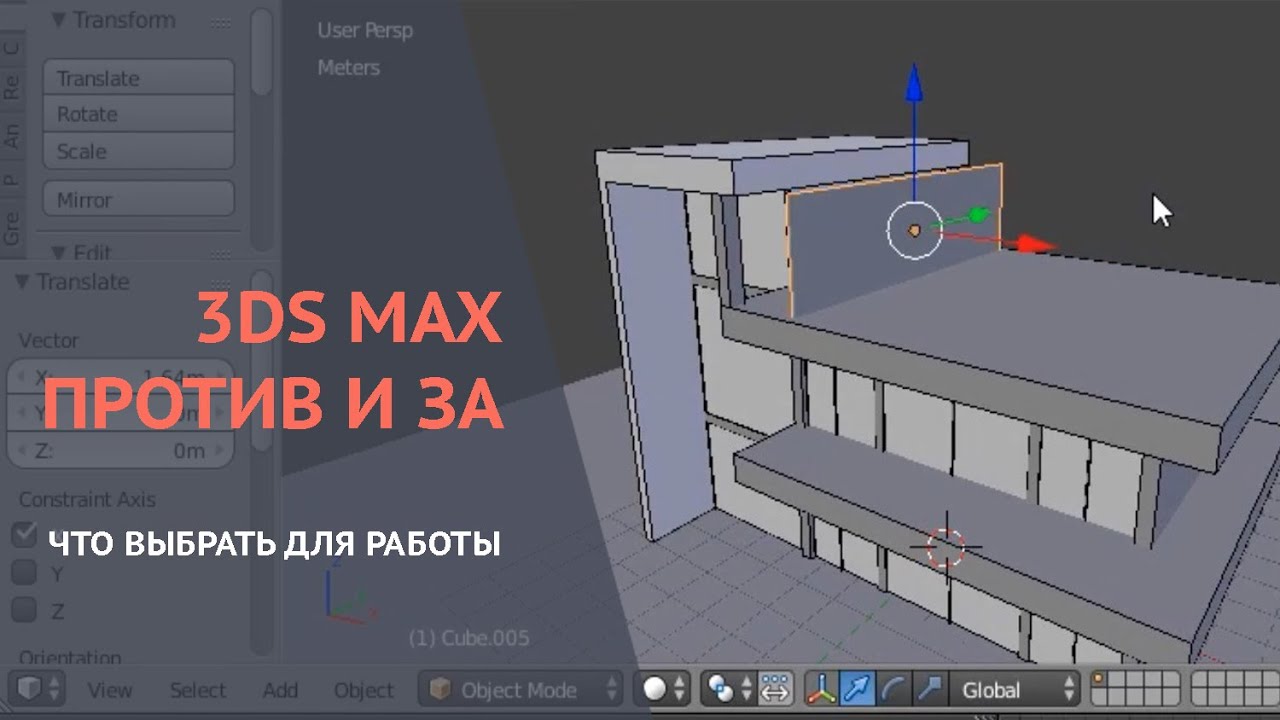Screen dimensions: 1280x720
Task: Switch to the An toolbar tab
Action: [12, 134]
